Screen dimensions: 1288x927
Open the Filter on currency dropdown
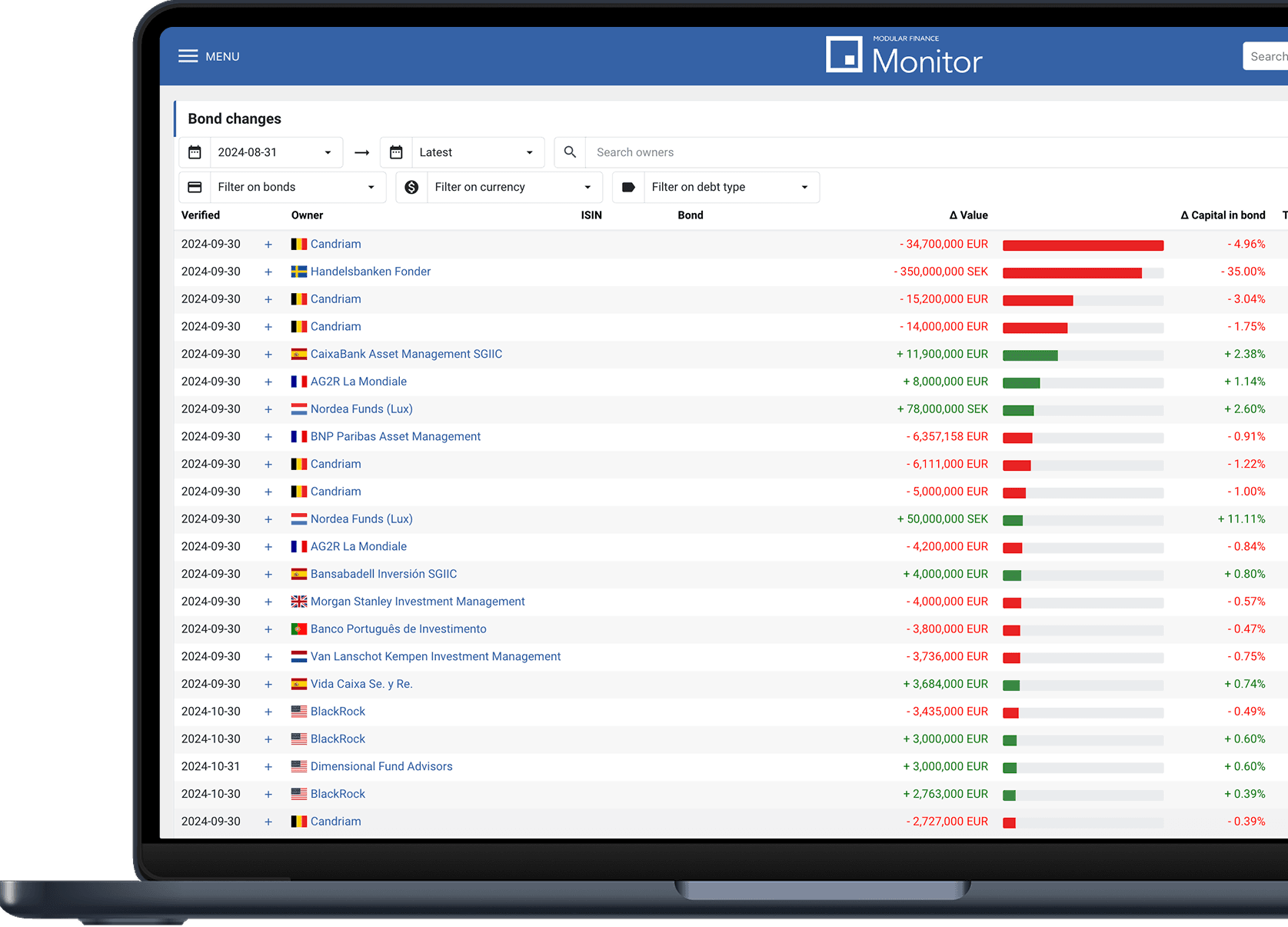(x=514, y=187)
